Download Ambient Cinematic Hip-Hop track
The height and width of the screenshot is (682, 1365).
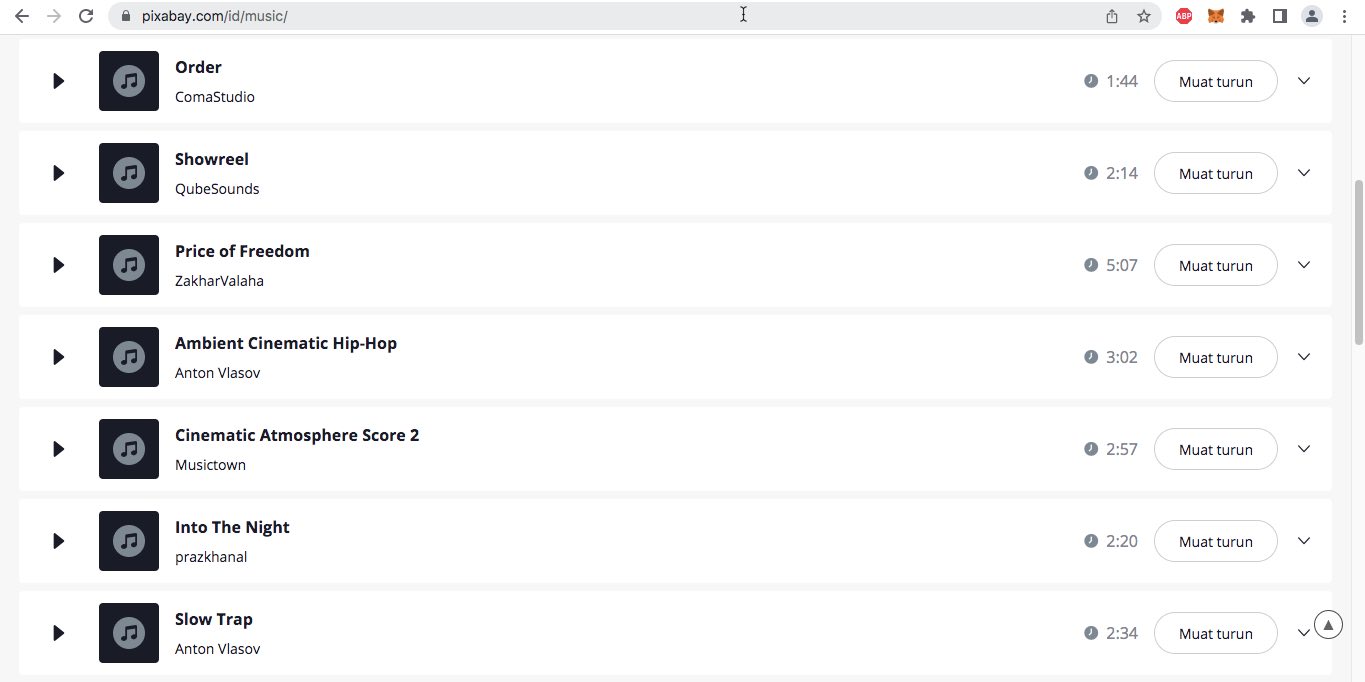(1216, 357)
